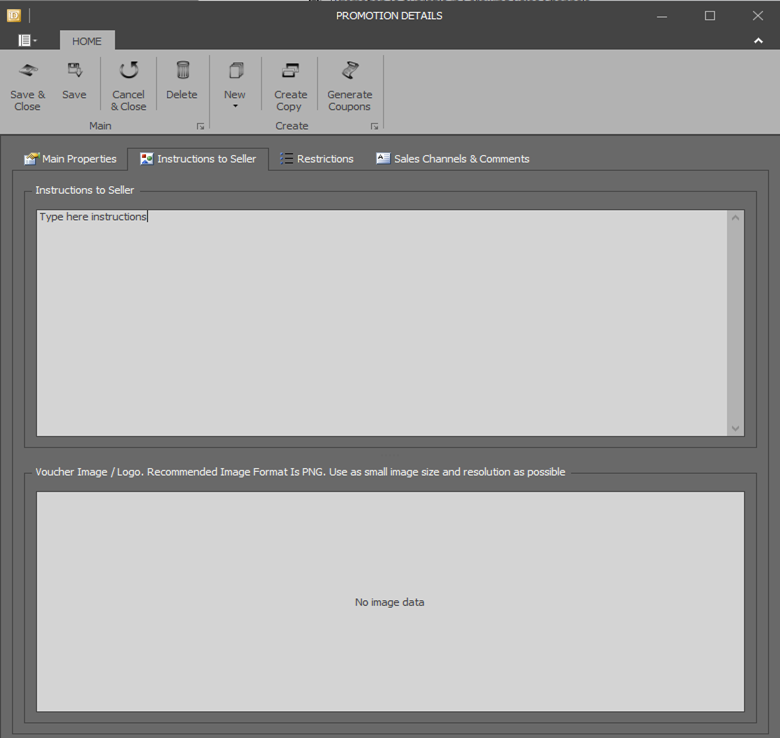The image size is (780, 738).
Task: Click inside the instructions text area
Action: [382, 323]
